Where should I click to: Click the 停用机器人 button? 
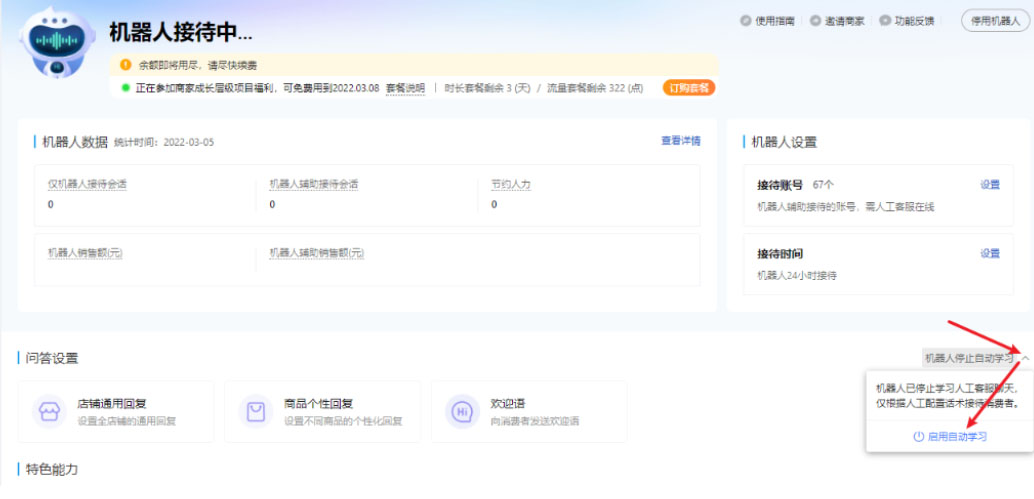995,20
